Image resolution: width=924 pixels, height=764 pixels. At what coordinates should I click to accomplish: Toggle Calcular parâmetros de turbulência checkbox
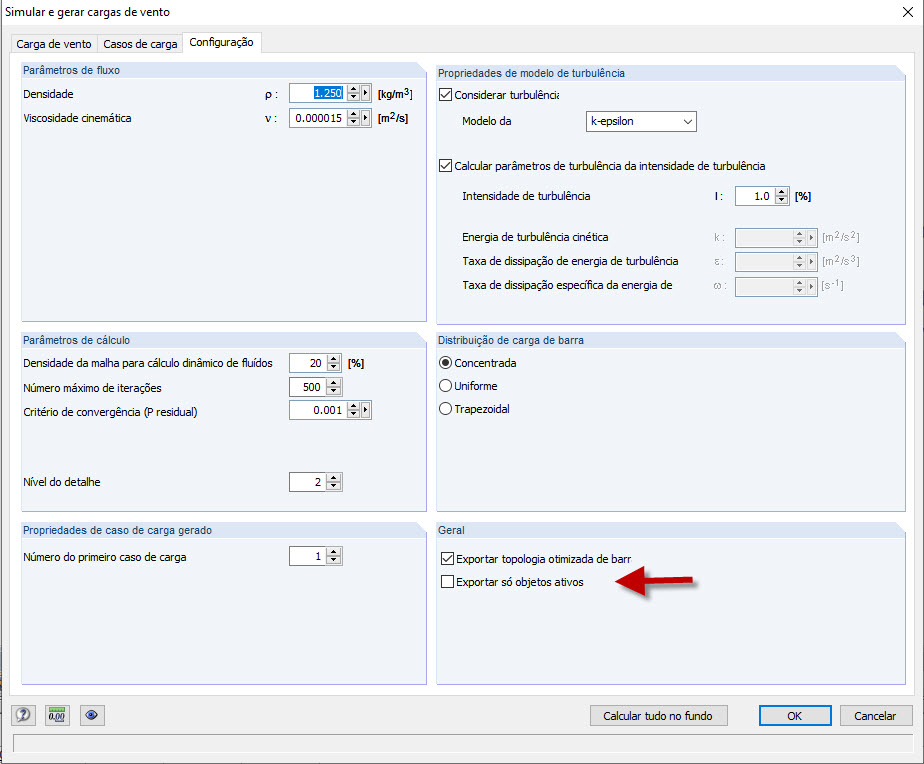[x=446, y=166]
